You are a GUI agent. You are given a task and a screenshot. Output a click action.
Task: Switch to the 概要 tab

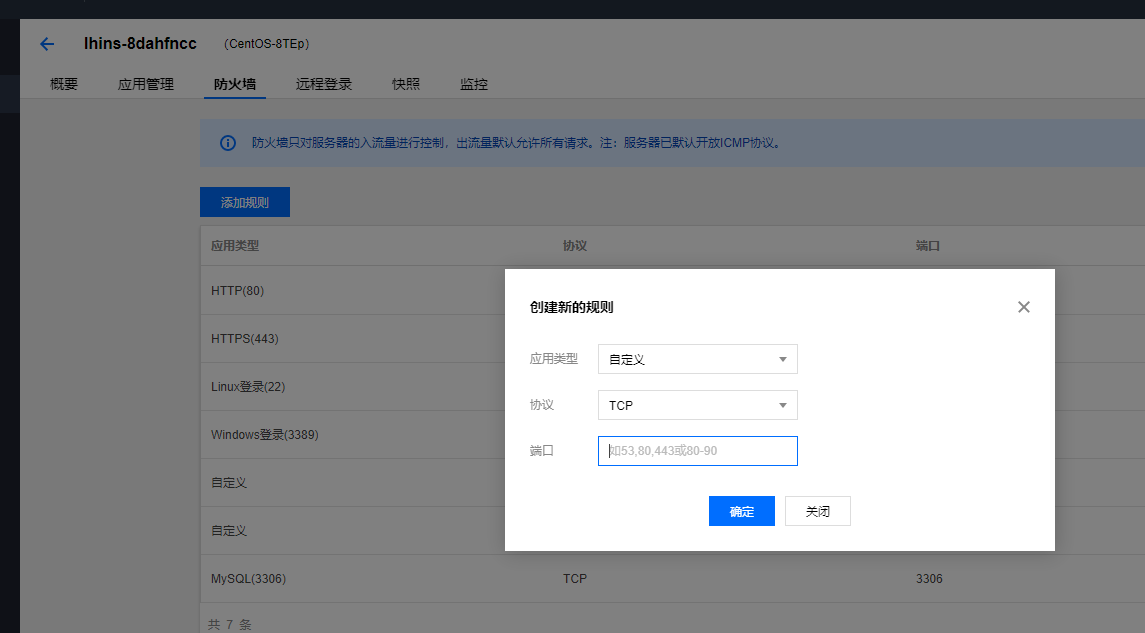tap(62, 84)
